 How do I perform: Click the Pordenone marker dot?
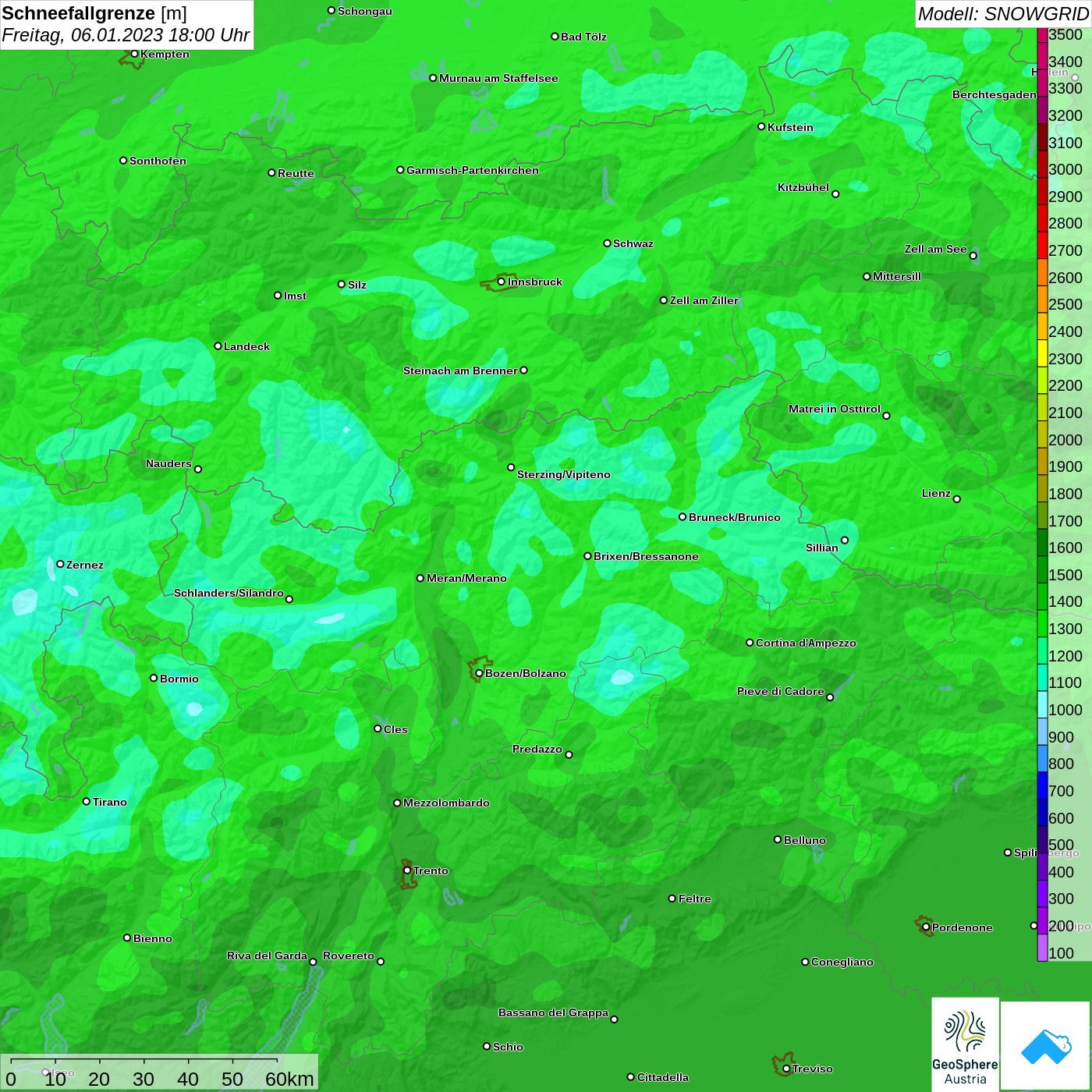[x=926, y=927]
